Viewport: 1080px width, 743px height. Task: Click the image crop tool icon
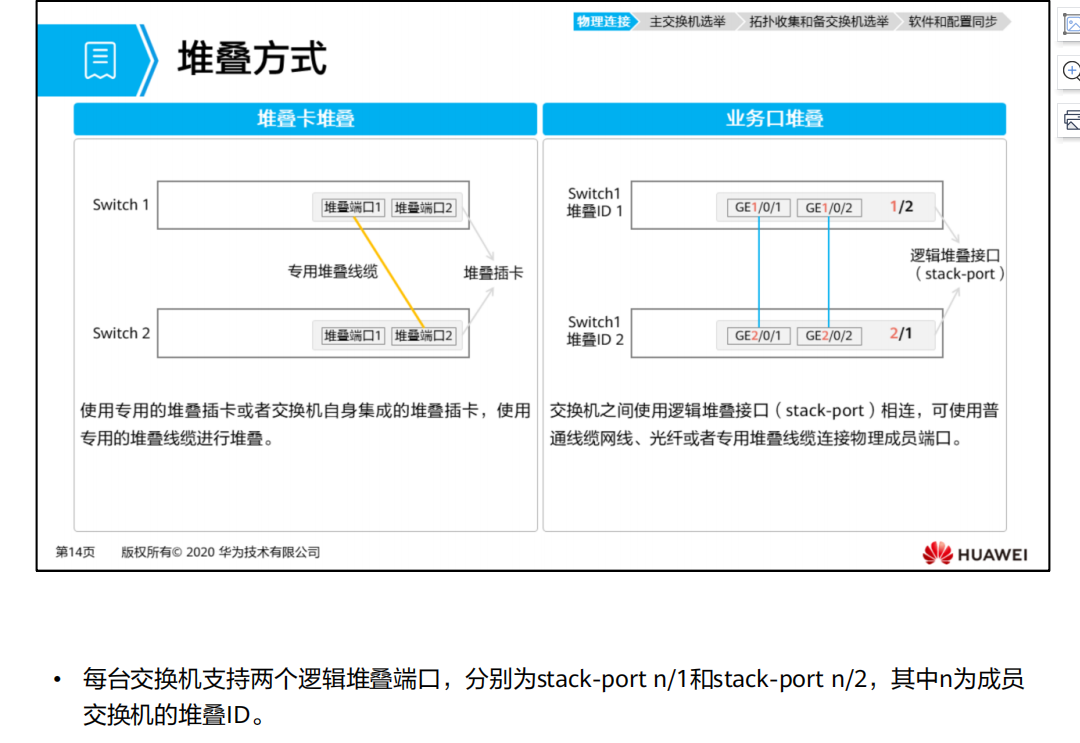click(1072, 25)
